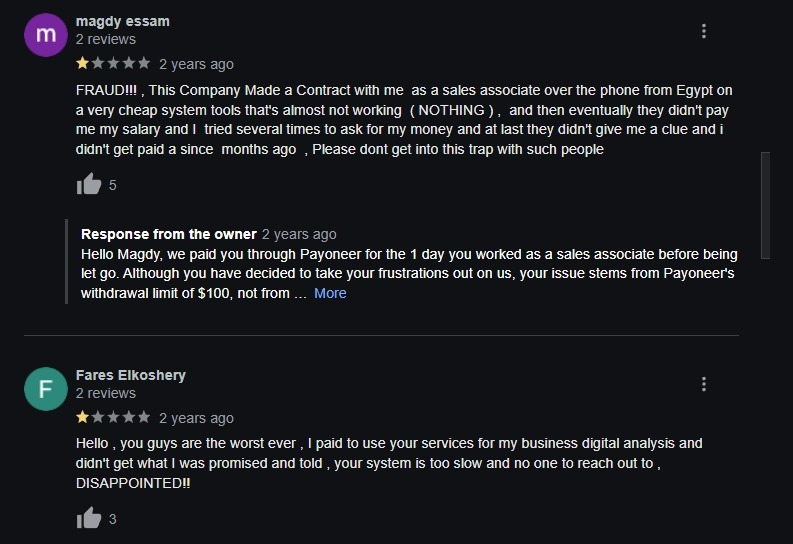Open three-dot menu on magdy essam's review
The image size is (793, 544).
(704, 31)
